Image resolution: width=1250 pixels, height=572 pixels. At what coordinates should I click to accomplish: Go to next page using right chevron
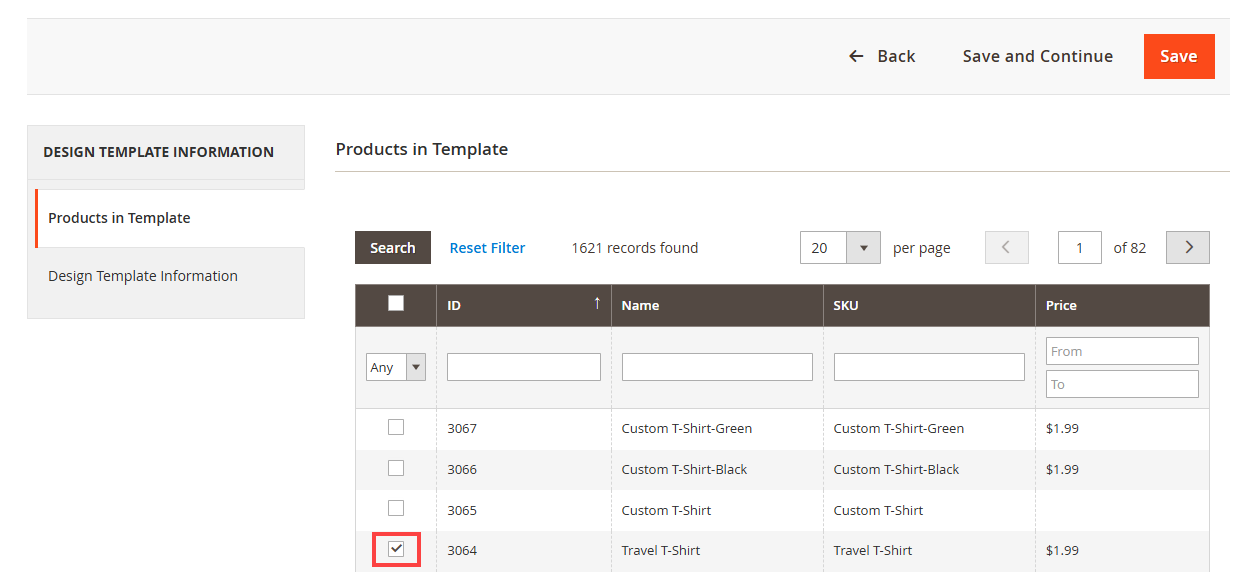click(x=1188, y=248)
